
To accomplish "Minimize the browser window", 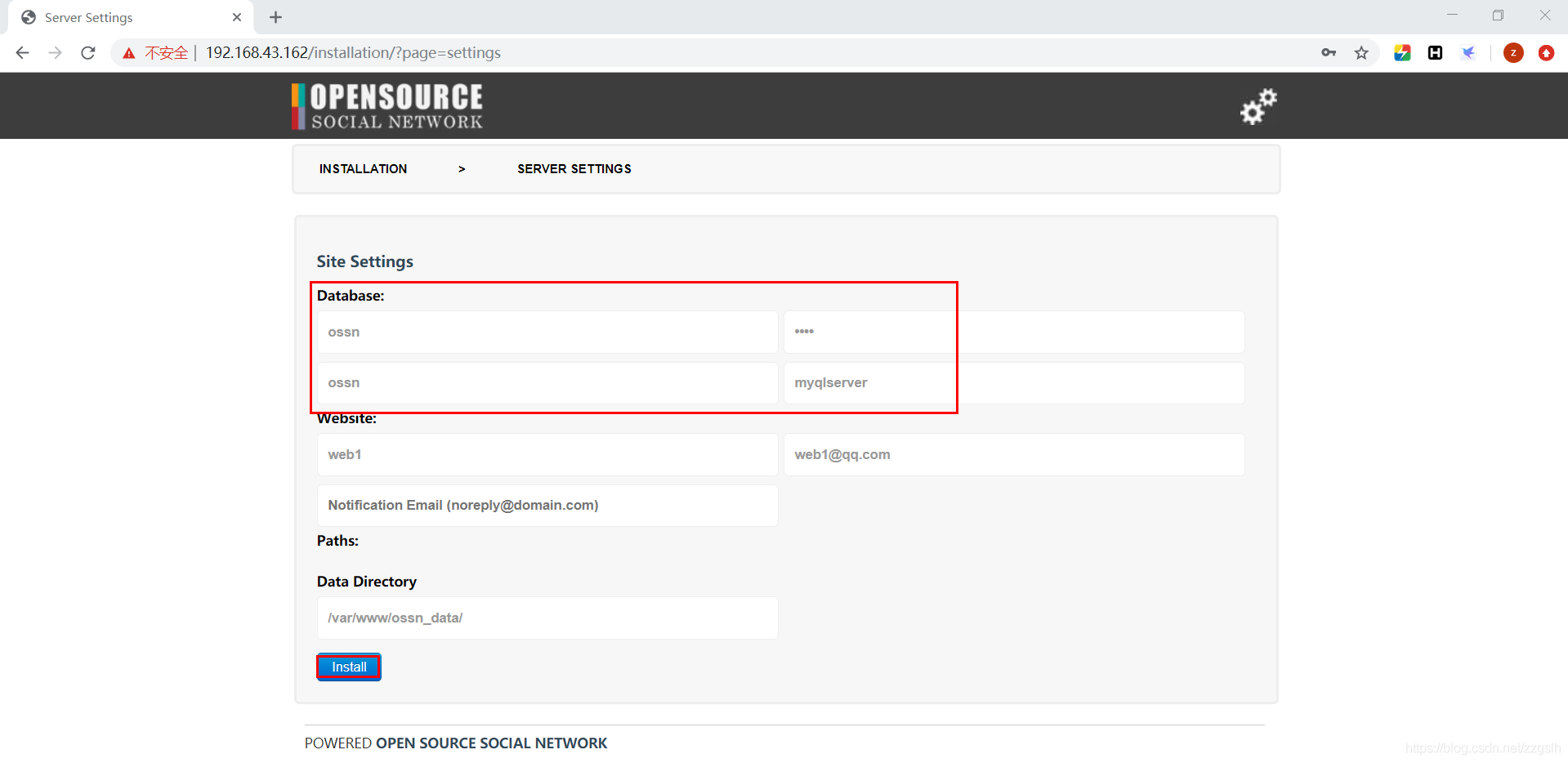I will click(x=1452, y=15).
